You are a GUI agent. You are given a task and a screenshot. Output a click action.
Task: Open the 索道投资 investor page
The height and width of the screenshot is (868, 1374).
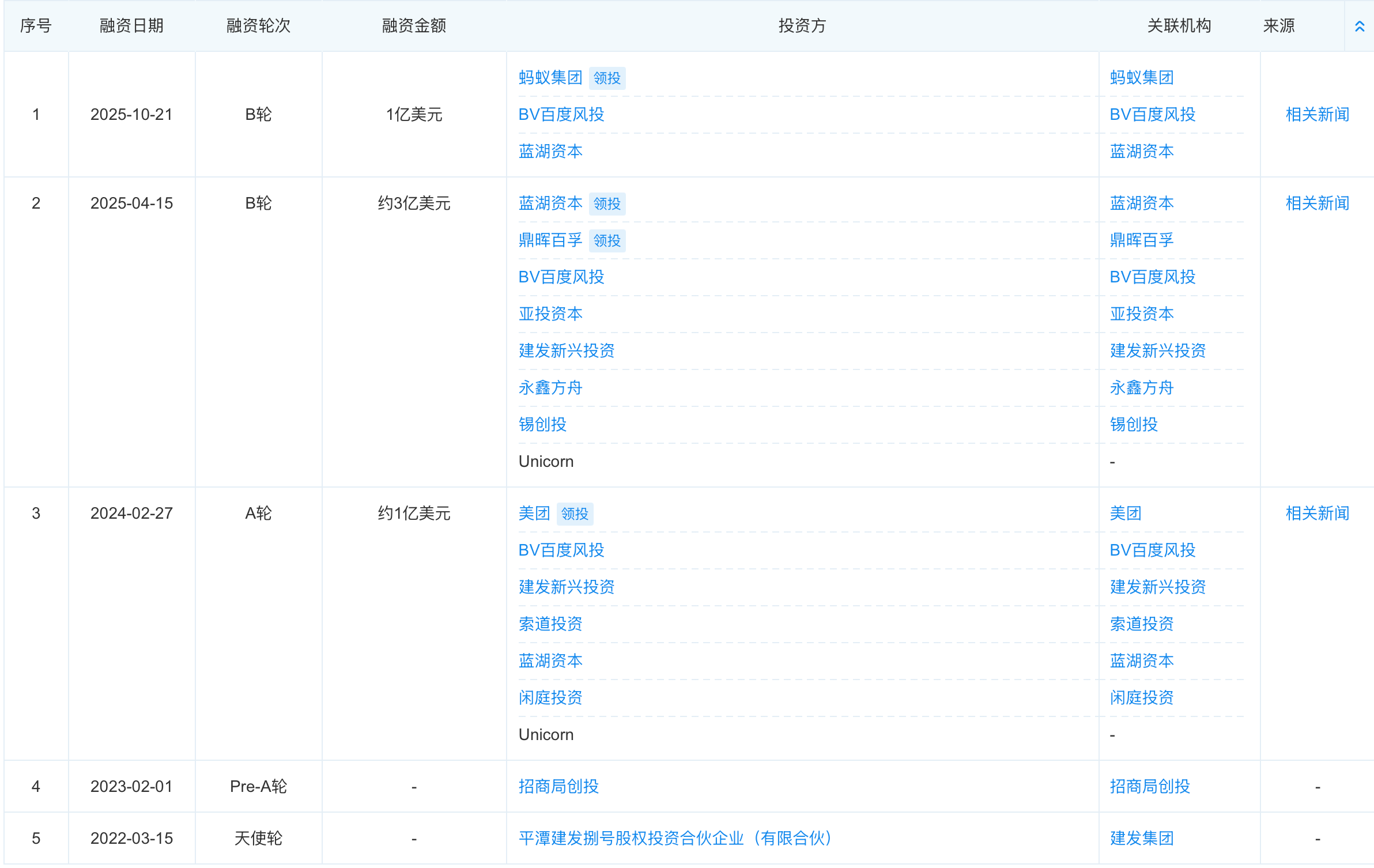click(550, 624)
